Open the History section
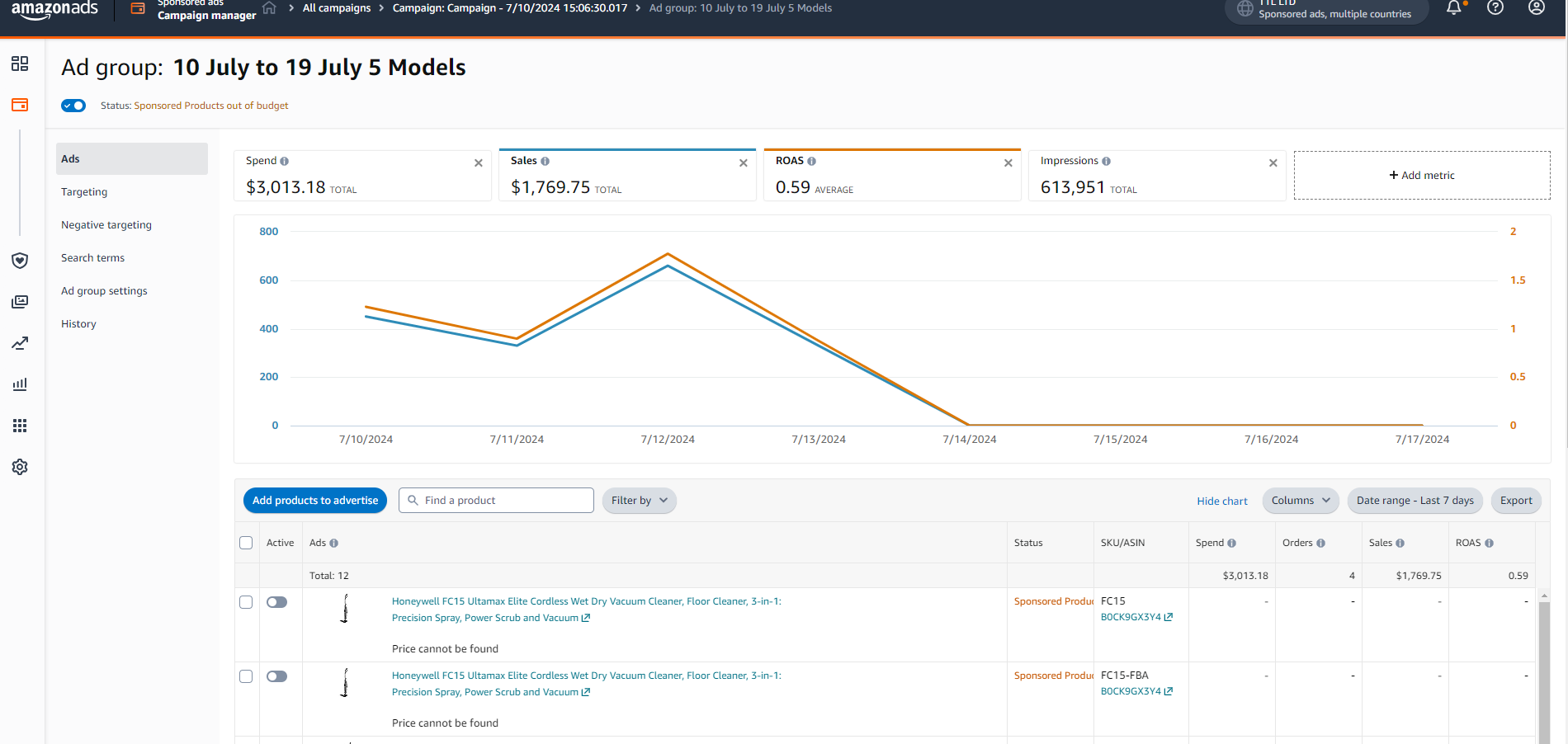Image resolution: width=1568 pixels, height=744 pixels. (78, 324)
